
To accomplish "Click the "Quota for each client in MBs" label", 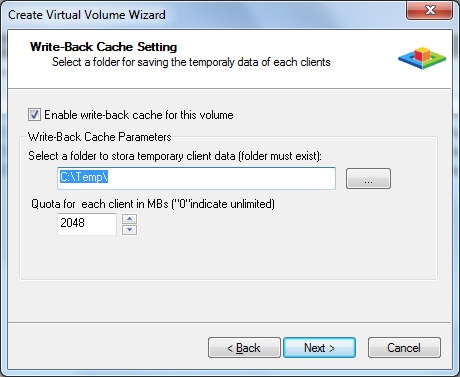I will pyautogui.click(x=153, y=204).
